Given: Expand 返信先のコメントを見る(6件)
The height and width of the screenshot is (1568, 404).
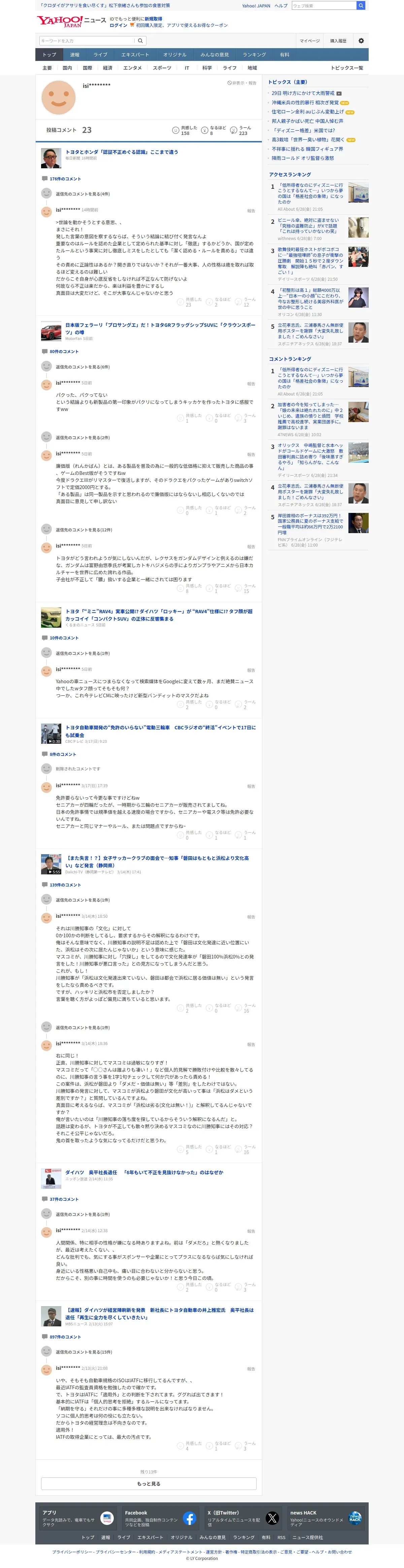Looking at the screenshot, I should pyautogui.click(x=83, y=367).
